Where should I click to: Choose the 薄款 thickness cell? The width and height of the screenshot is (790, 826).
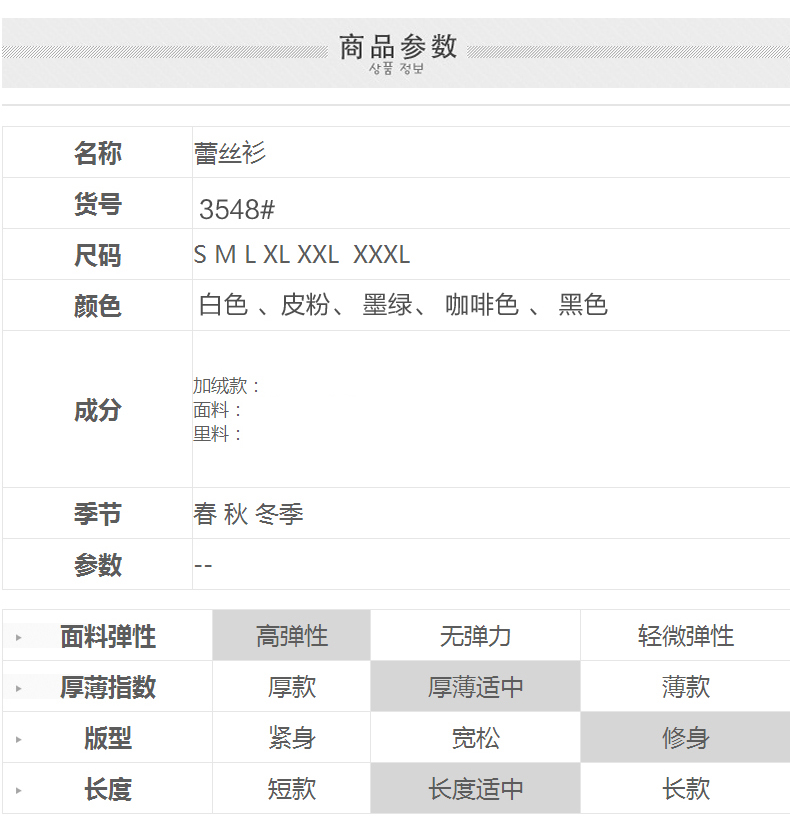tap(685, 687)
